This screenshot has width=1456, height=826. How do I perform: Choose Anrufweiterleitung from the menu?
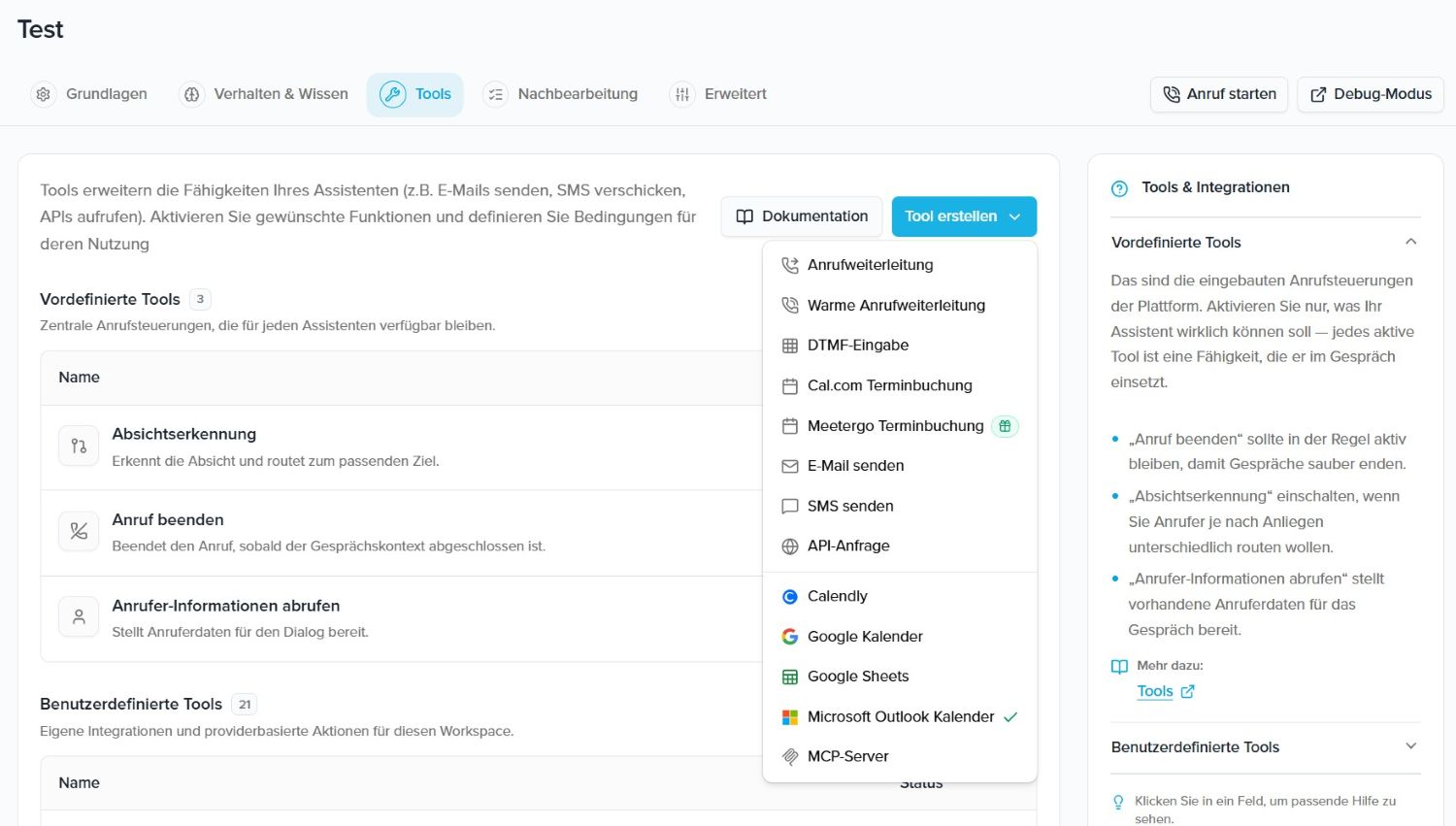(900, 265)
